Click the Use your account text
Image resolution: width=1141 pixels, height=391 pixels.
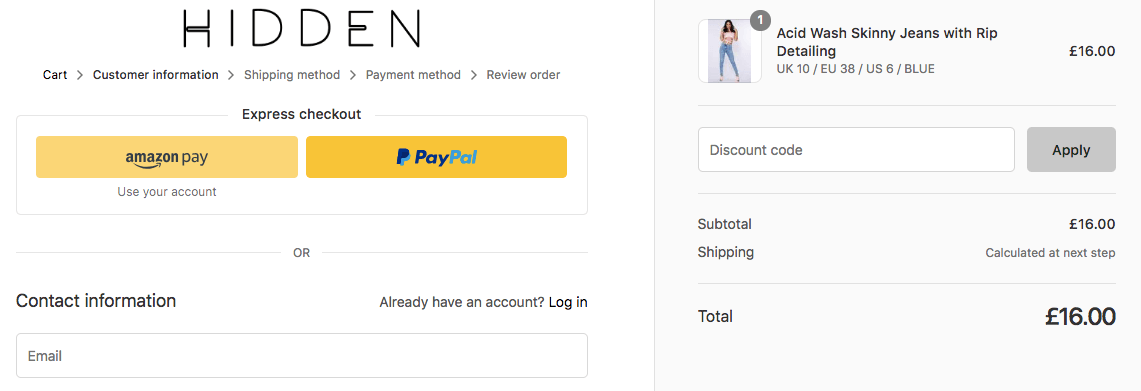167,192
